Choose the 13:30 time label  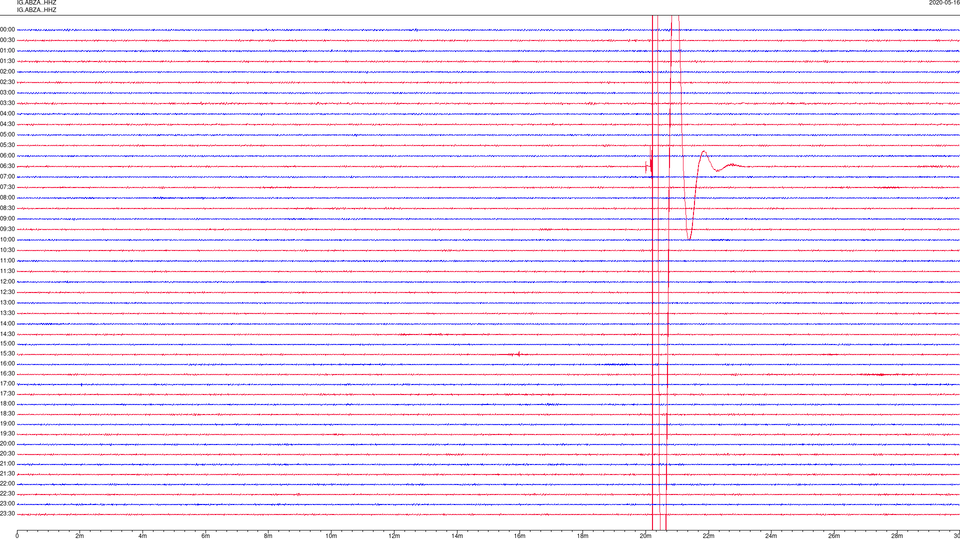tap(7, 313)
